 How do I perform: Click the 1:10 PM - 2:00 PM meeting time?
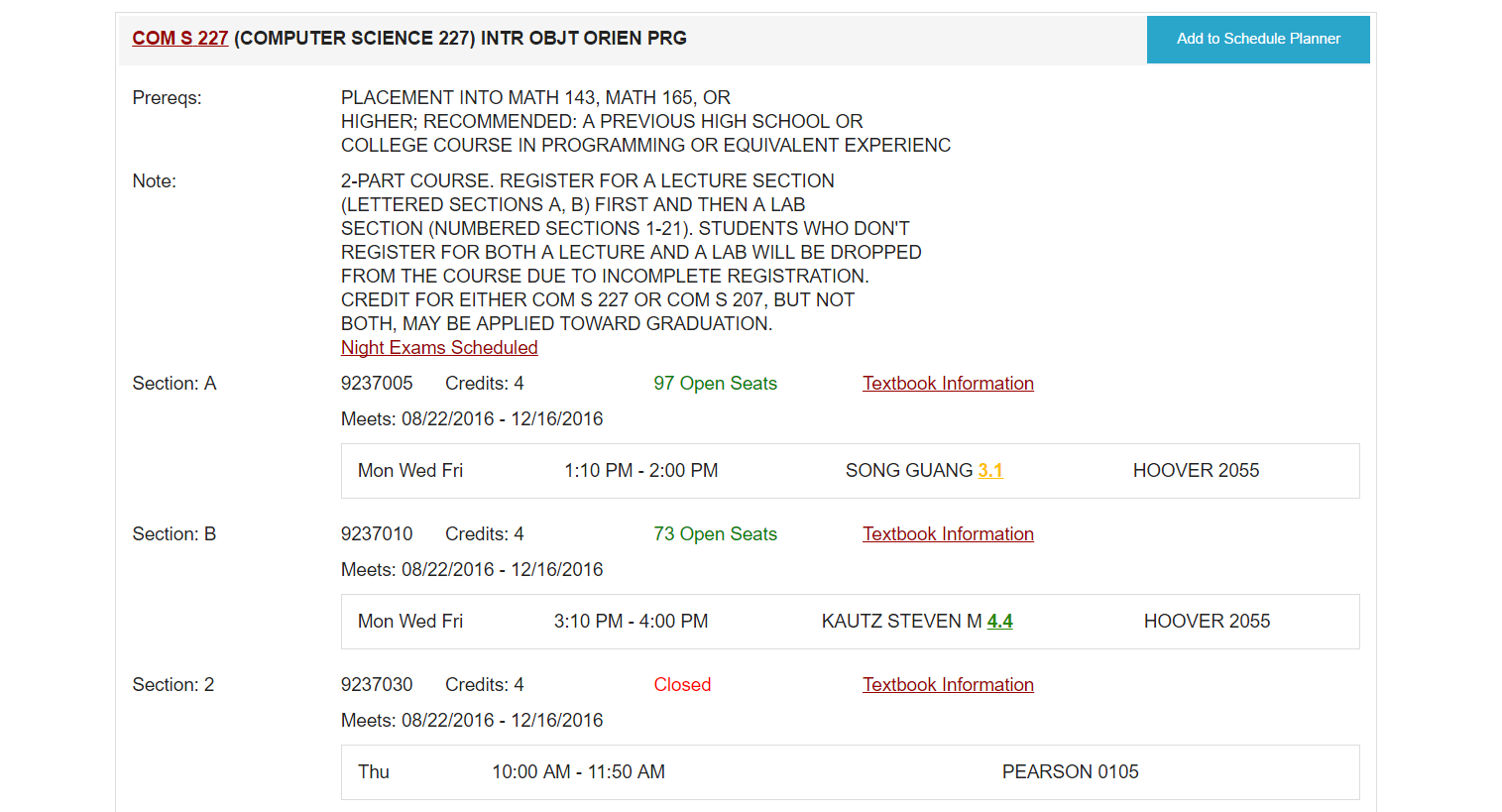click(640, 471)
